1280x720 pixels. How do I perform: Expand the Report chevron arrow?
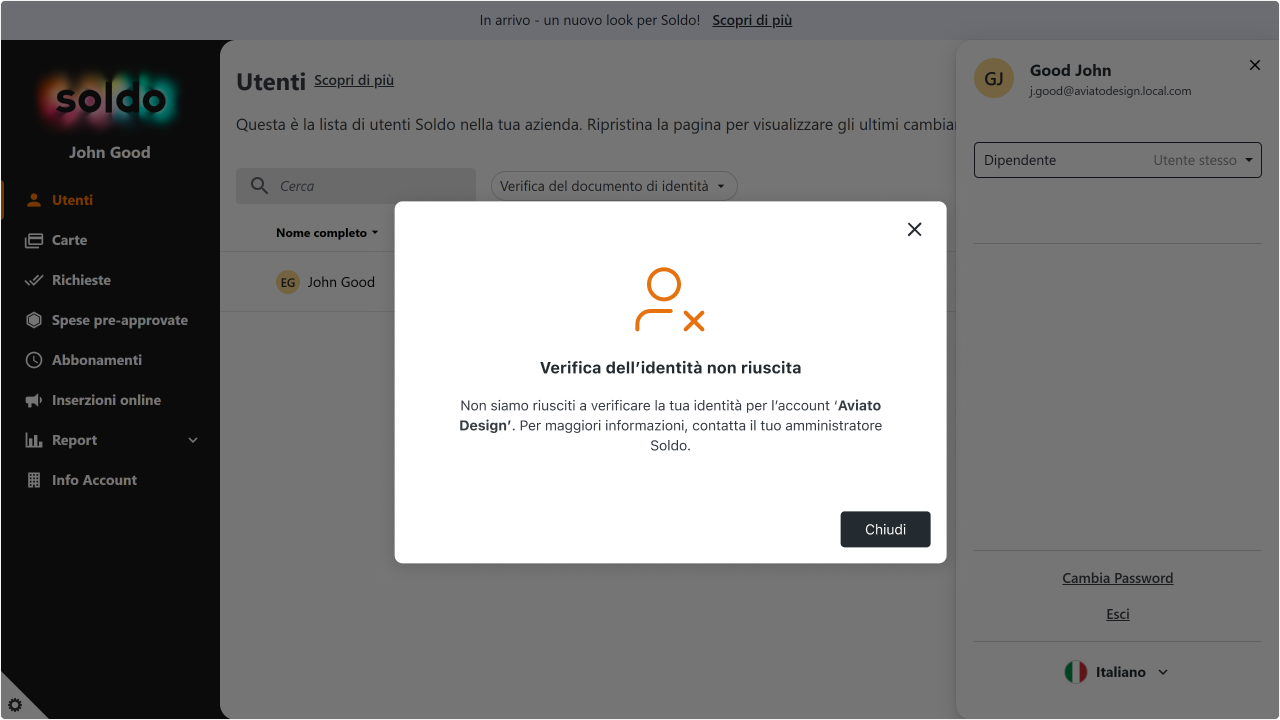[x=193, y=440]
